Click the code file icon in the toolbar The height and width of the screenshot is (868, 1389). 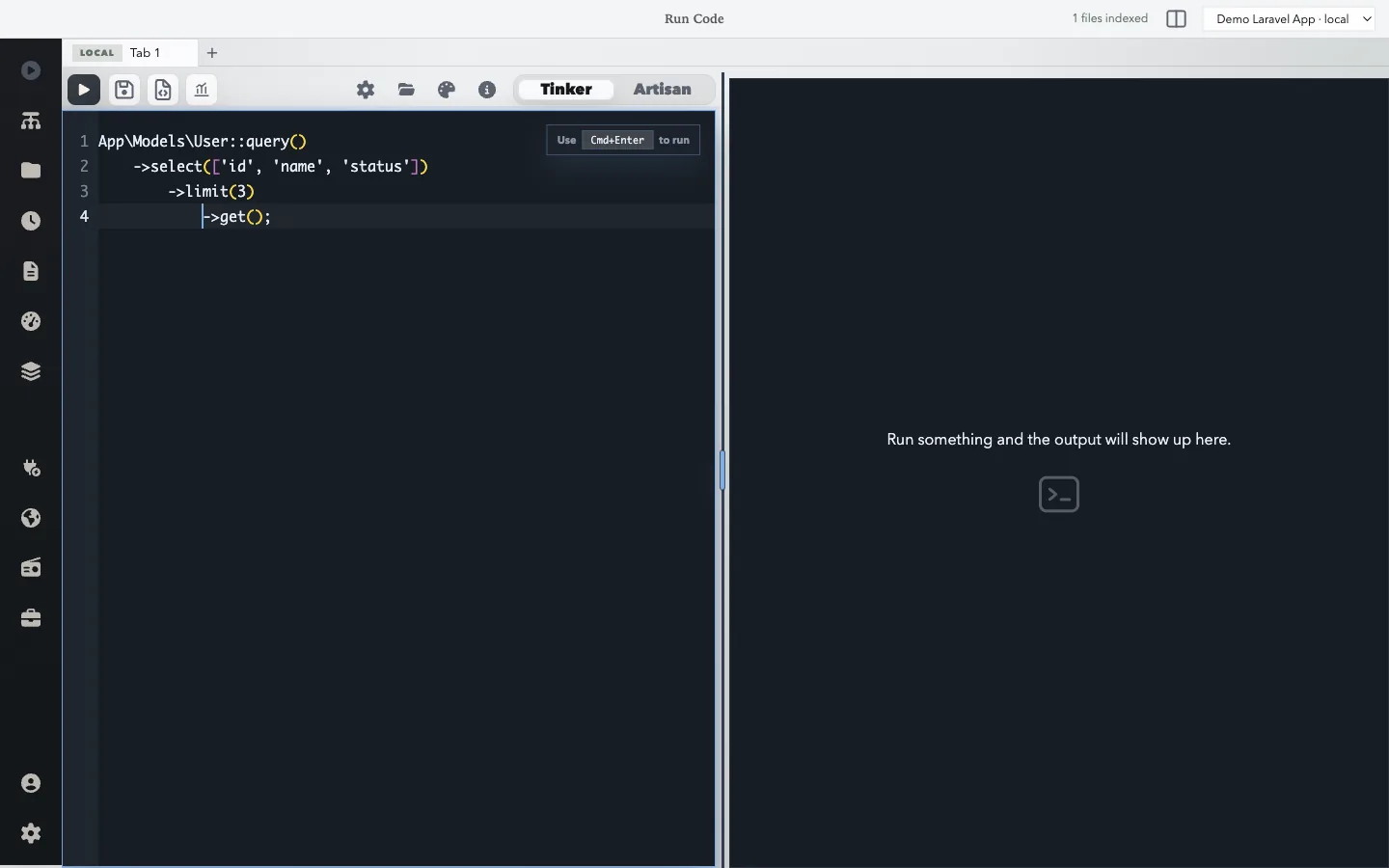pos(163,90)
